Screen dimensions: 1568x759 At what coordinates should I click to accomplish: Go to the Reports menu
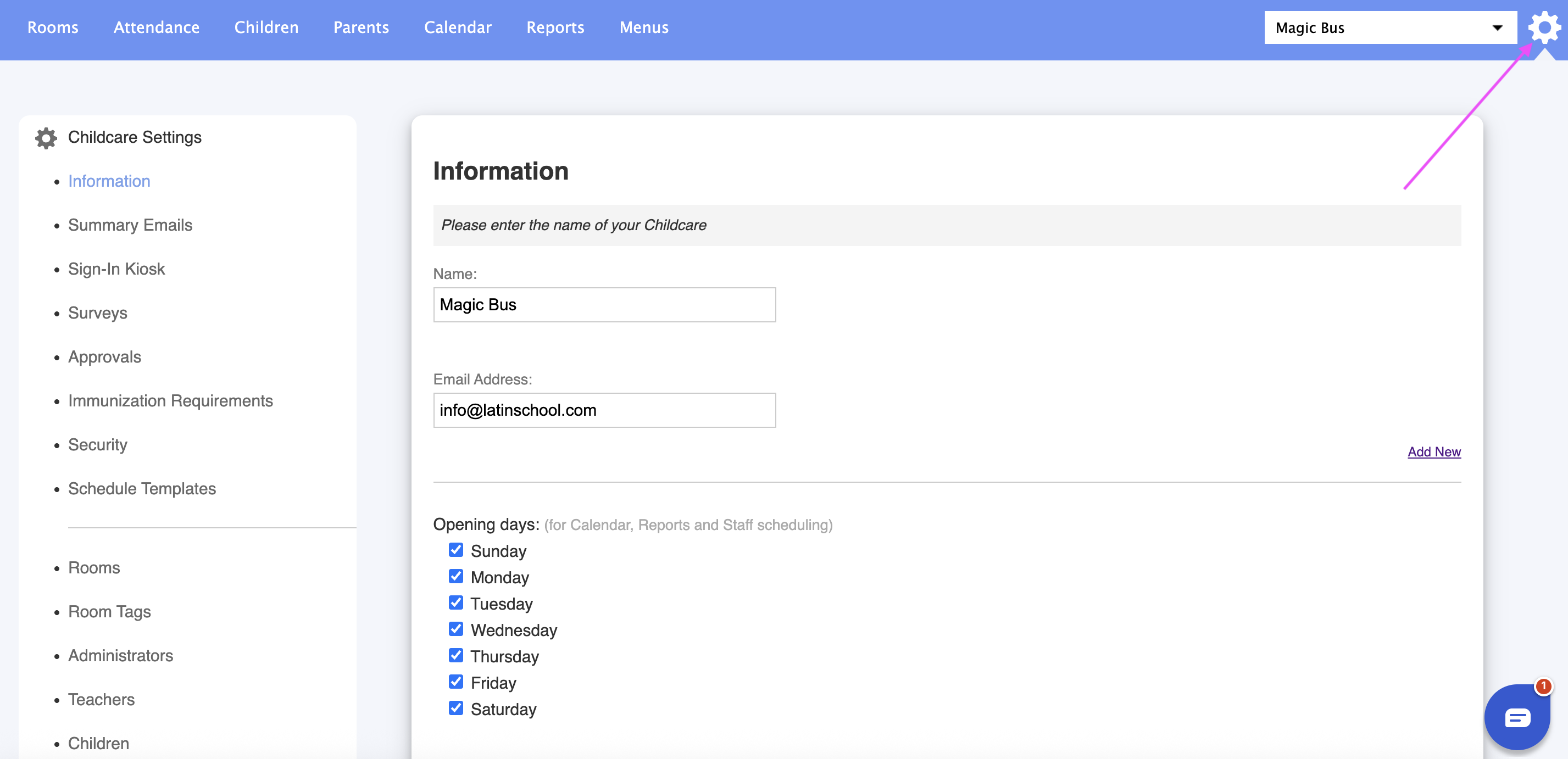pos(554,27)
